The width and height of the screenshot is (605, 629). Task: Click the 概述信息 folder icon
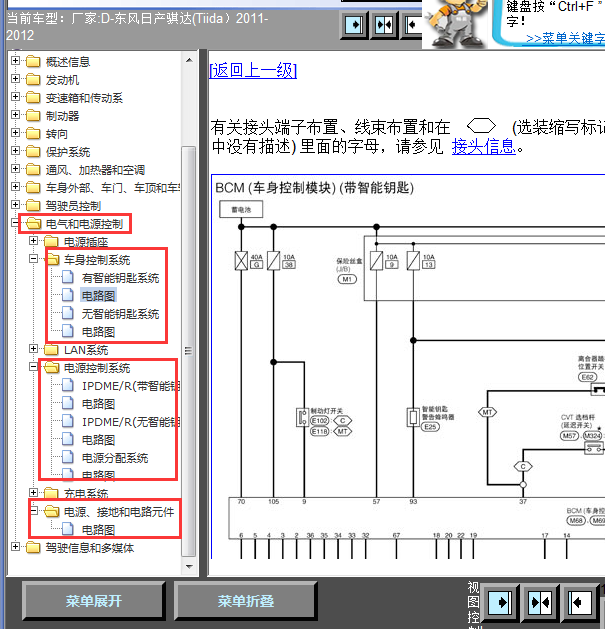33,61
